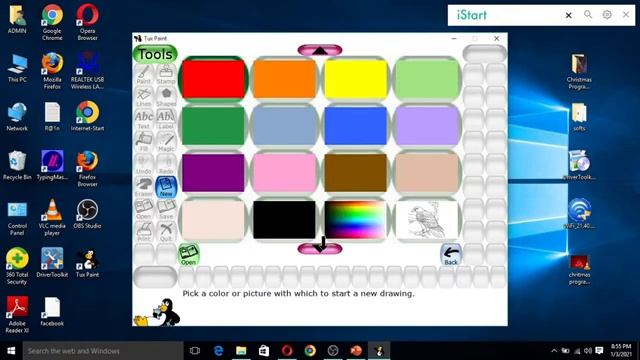Viewport: 640px width, 360px height.
Task: Pick the black background color
Action: point(284,220)
